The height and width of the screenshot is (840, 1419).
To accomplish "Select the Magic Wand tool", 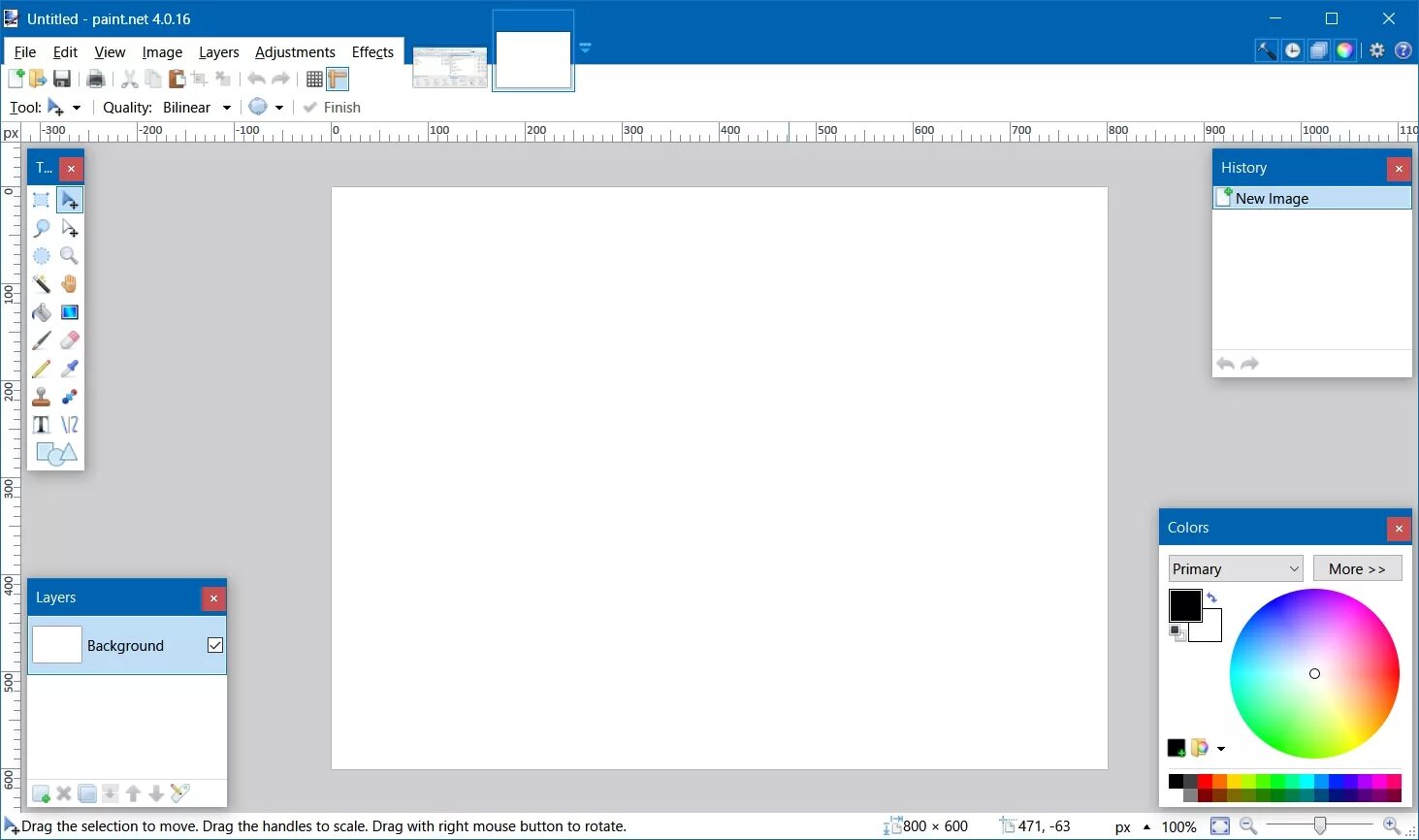I will point(41,284).
